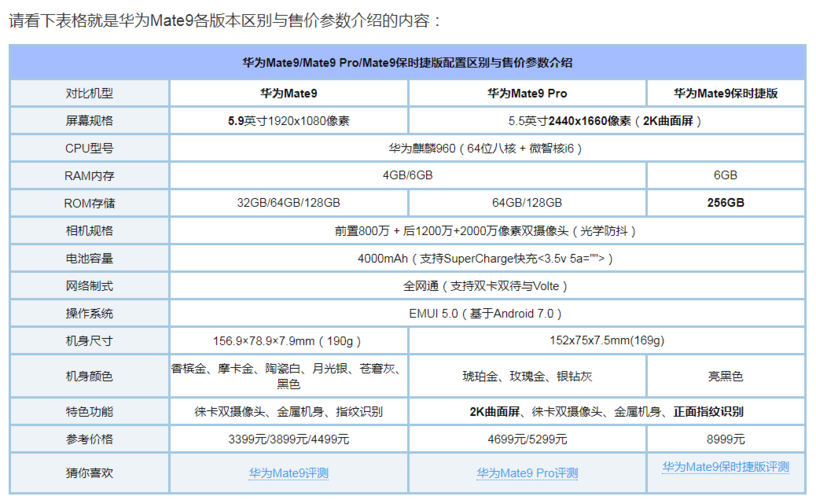Click the 特色功能 row label

coord(90,412)
